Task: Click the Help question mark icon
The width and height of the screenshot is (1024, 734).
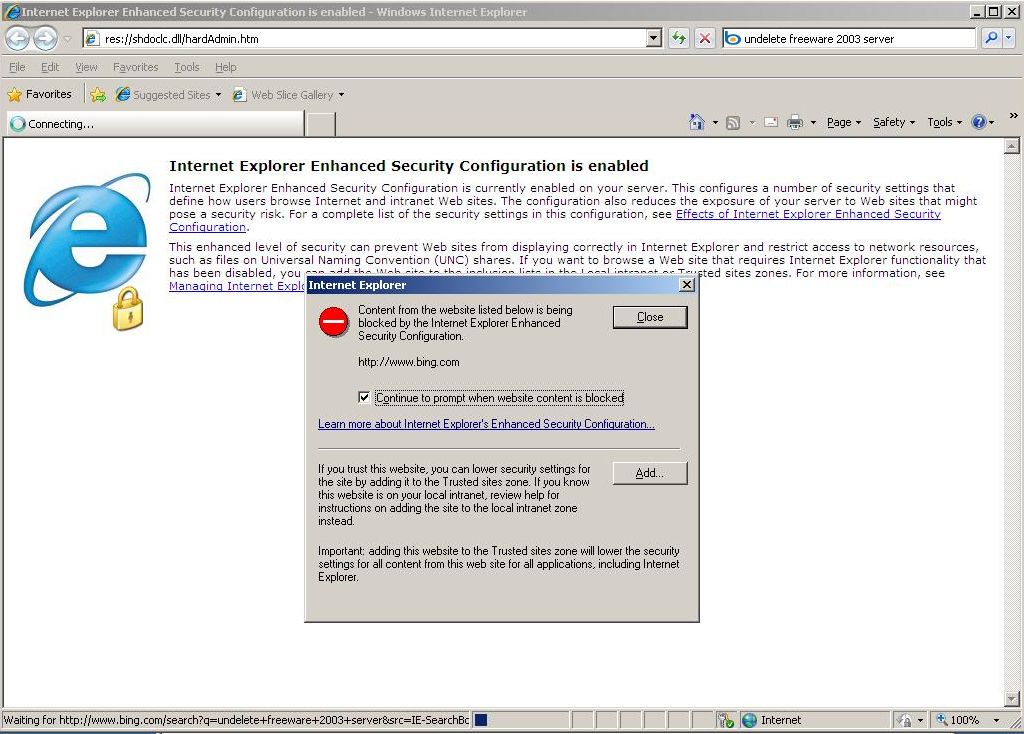Action: pos(978,122)
